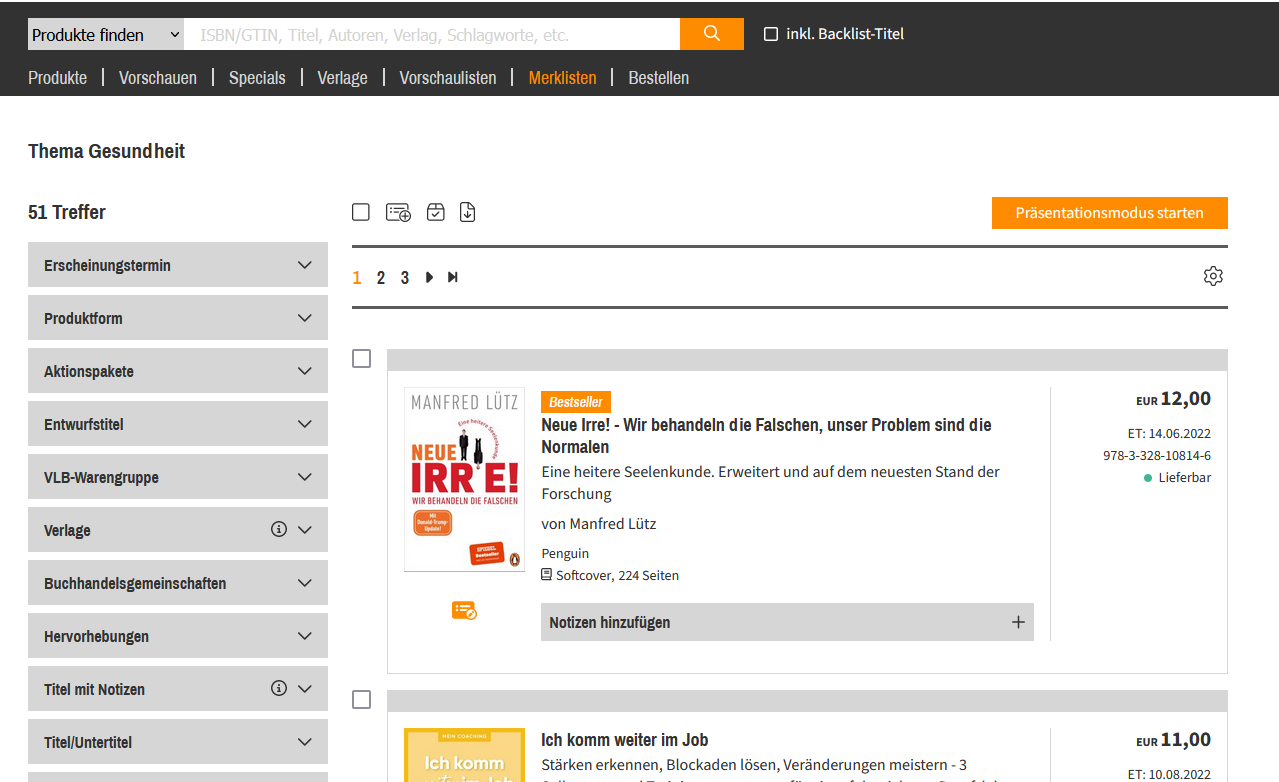Open the Specials menu
Image resolution: width=1279 pixels, height=782 pixels.
click(x=257, y=77)
